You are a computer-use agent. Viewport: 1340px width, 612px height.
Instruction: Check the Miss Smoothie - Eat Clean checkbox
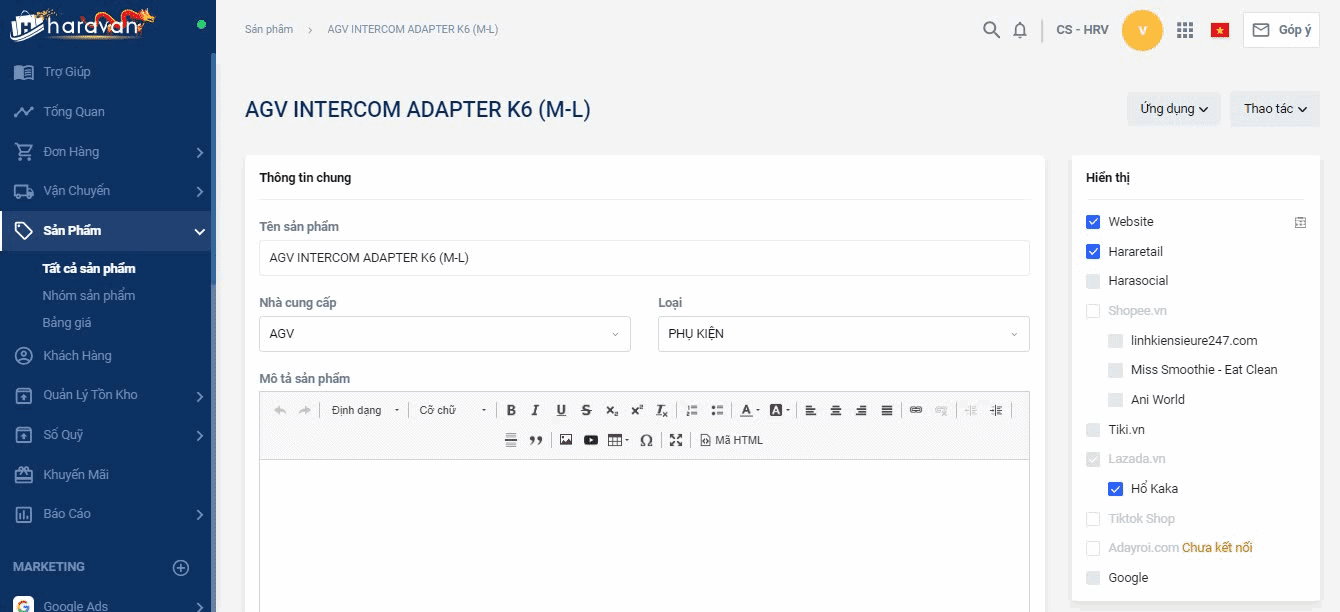[x=1115, y=370]
